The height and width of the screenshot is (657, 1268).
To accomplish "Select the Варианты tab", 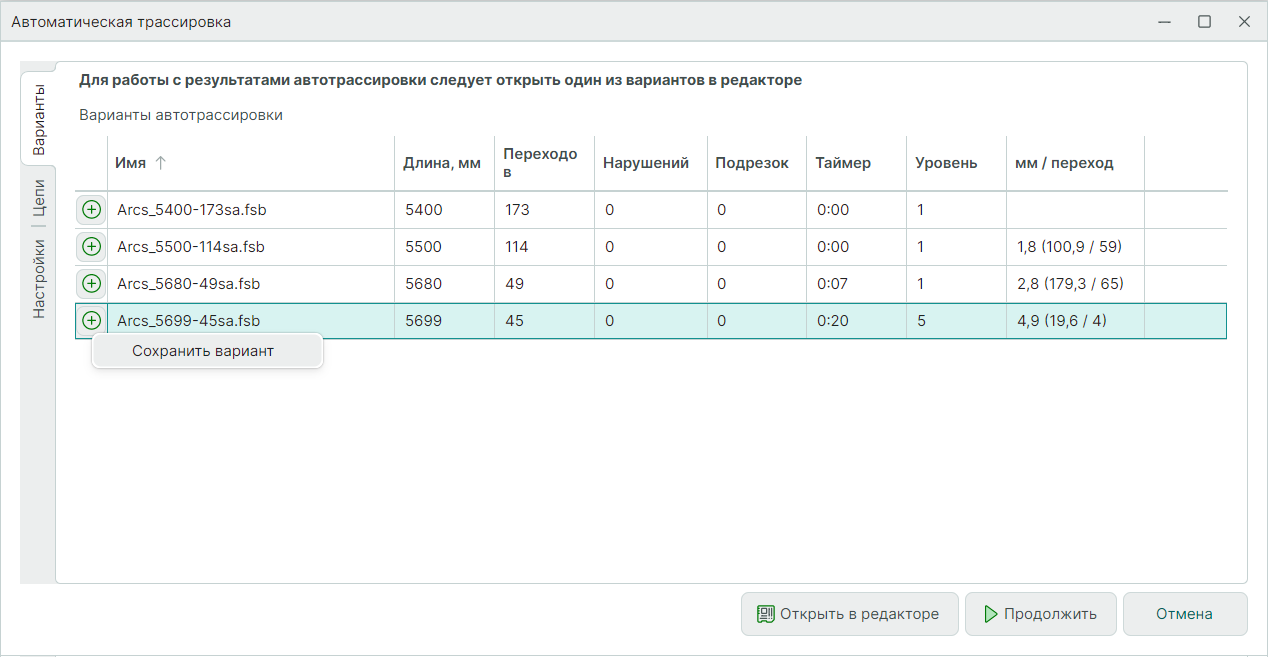I will [x=38, y=120].
